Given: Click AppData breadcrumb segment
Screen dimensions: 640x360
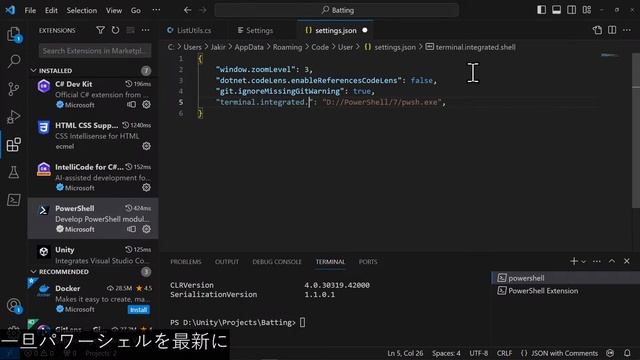Looking at the screenshot, I should (x=249, y=47).
